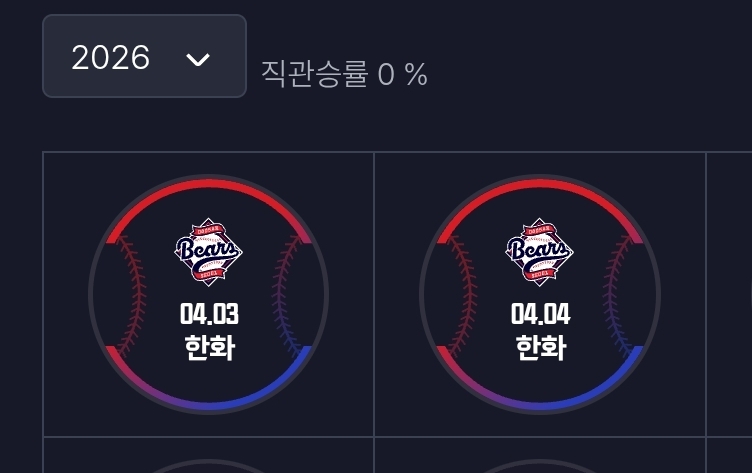The width and height of the screenshot is (752, 473).
Task: Click the 직관승률 0 % label
Action: click(x=344, y=74)
